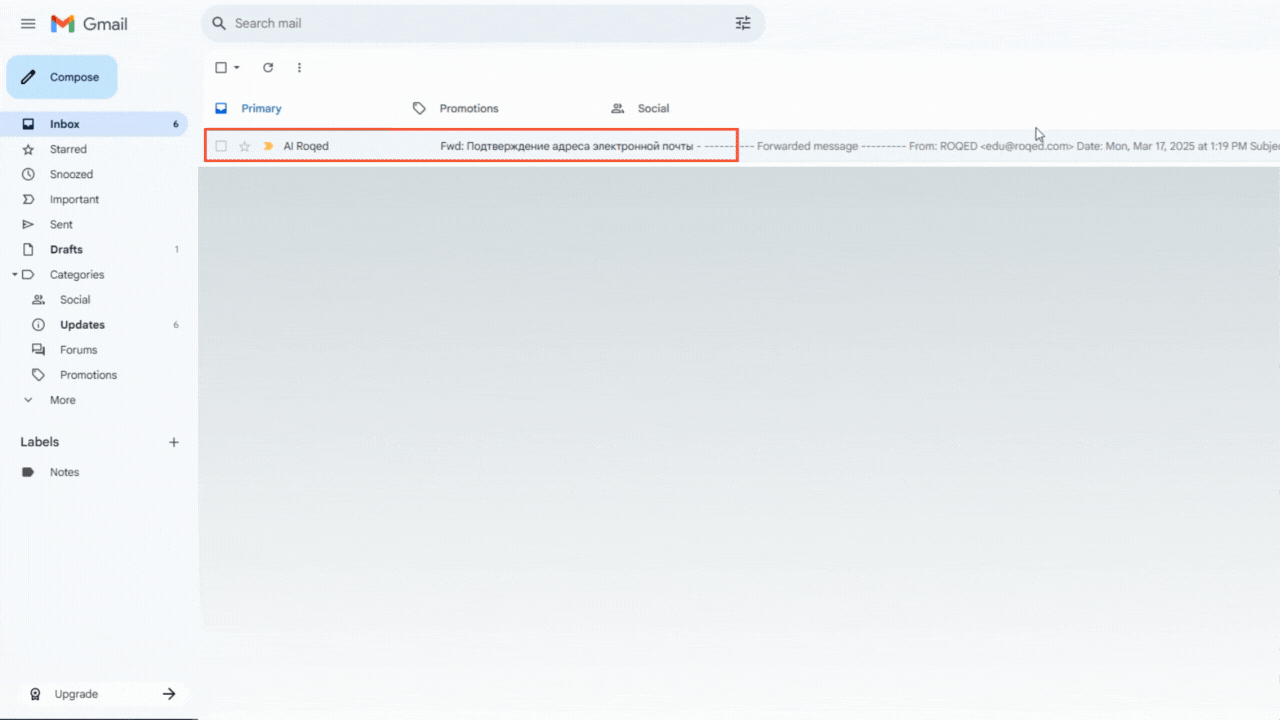Tick the checkbox for Al Roqed email
Image resolution: width=1280 pixels, height=720 pixels.
pos(221,146)
